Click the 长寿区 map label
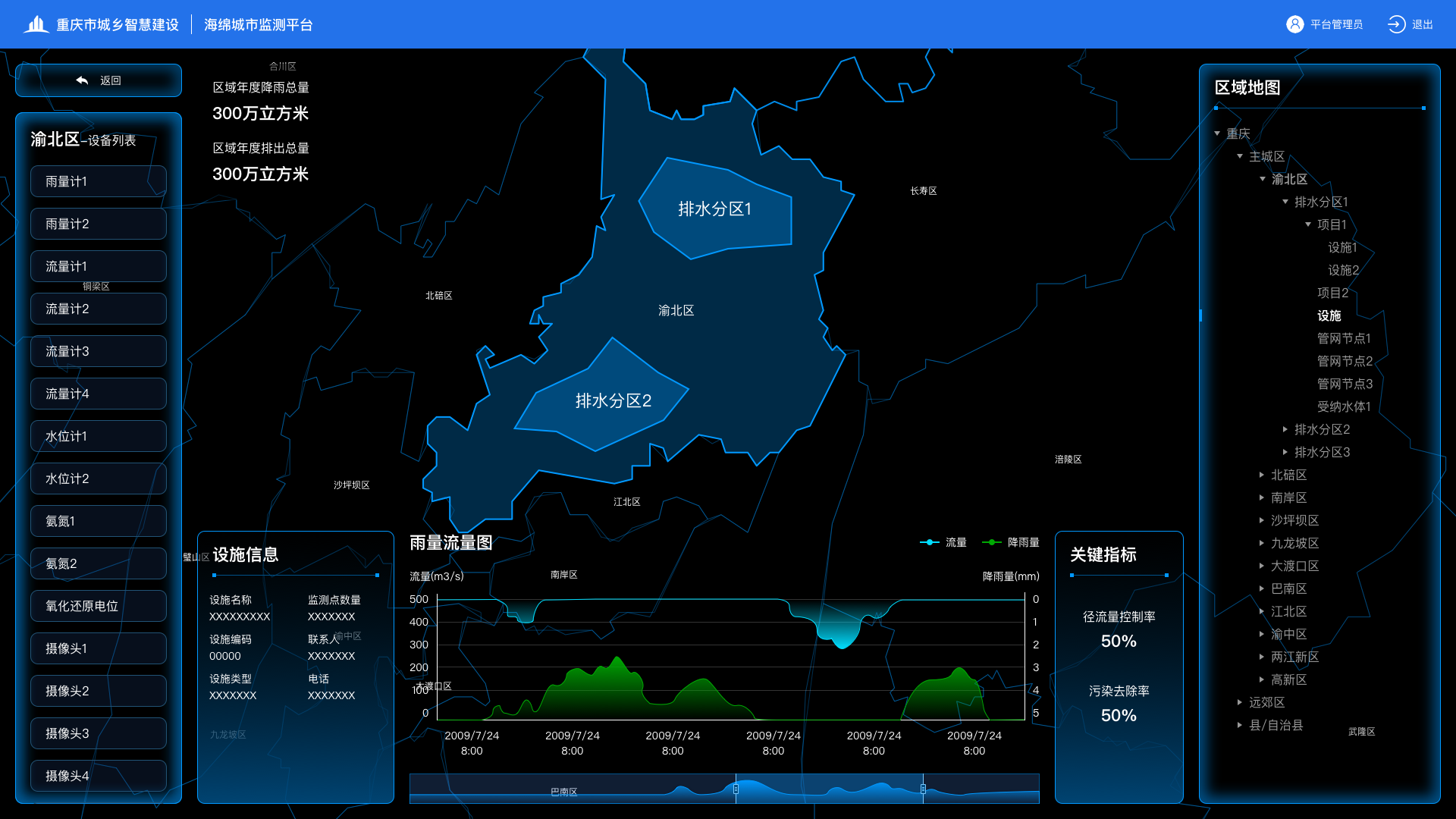The width and height of the screenshot is (1456, 819). click(x=924, y=191)
